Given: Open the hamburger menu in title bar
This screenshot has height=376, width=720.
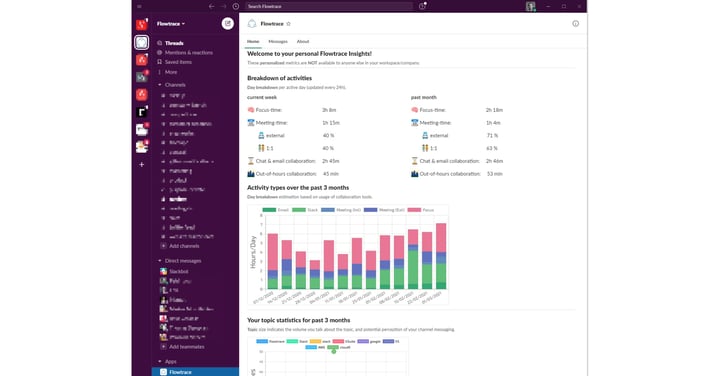Looking at the screenshot, I should [x=139, y=6].
